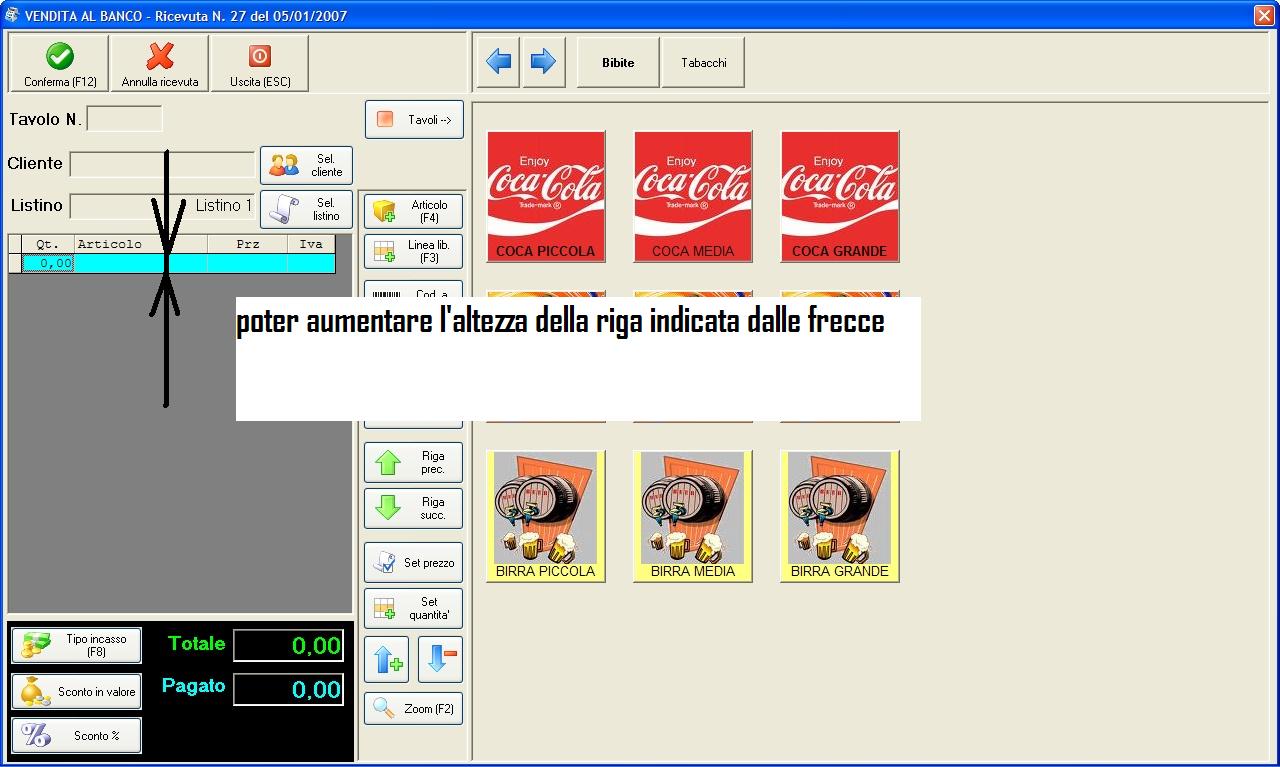1280x767 pixels.
Task: Open the Tavoli panel
Action: tap(414, 120)
